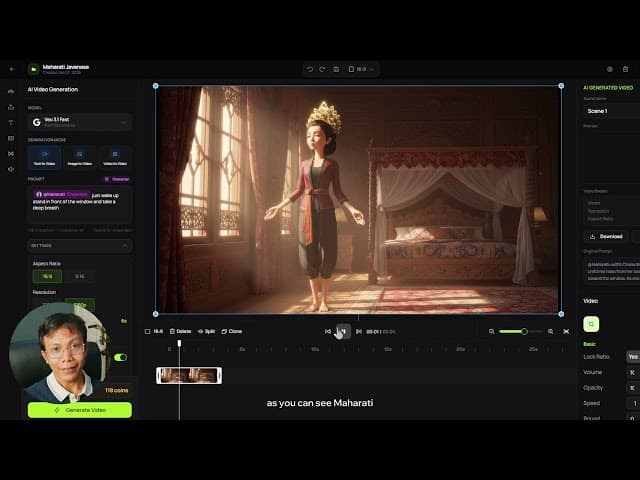Image resolution: width=640 pixels, height=480 pixels.
Task: Choose the 9:16 aspect ratio option
Action: tap(80, 276)
